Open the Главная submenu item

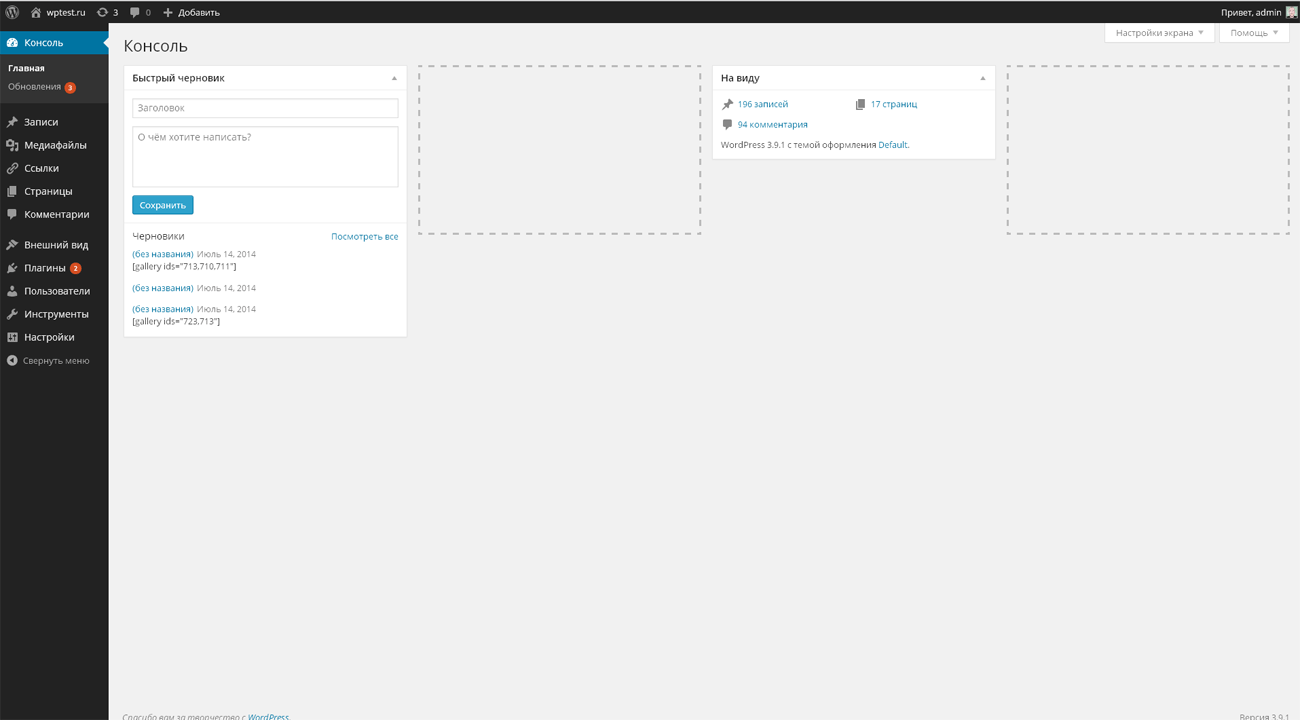point(26,68)
